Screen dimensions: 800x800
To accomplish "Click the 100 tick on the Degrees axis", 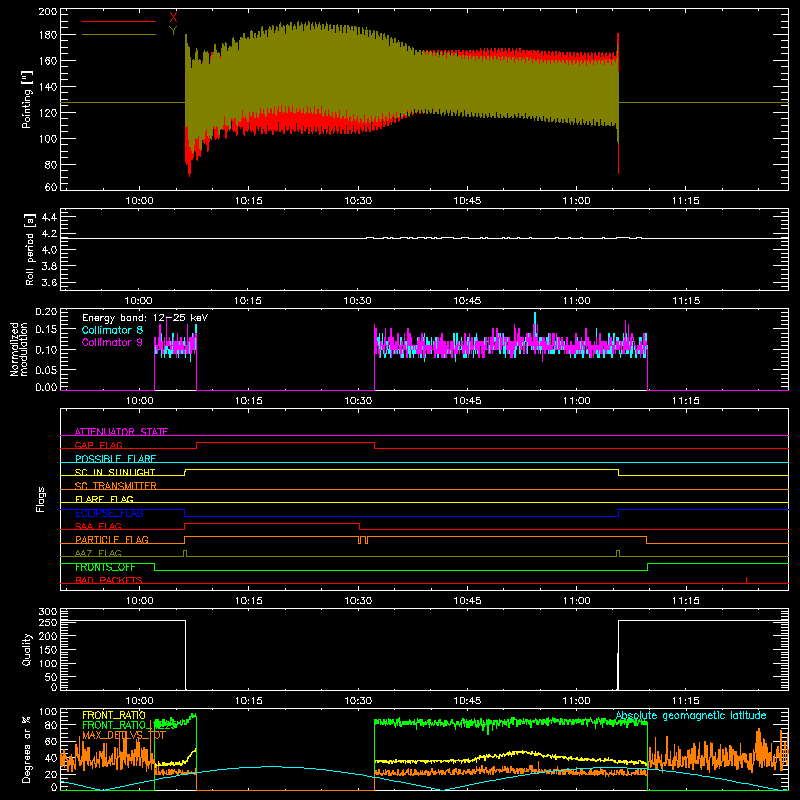I will tap(48, 712).
